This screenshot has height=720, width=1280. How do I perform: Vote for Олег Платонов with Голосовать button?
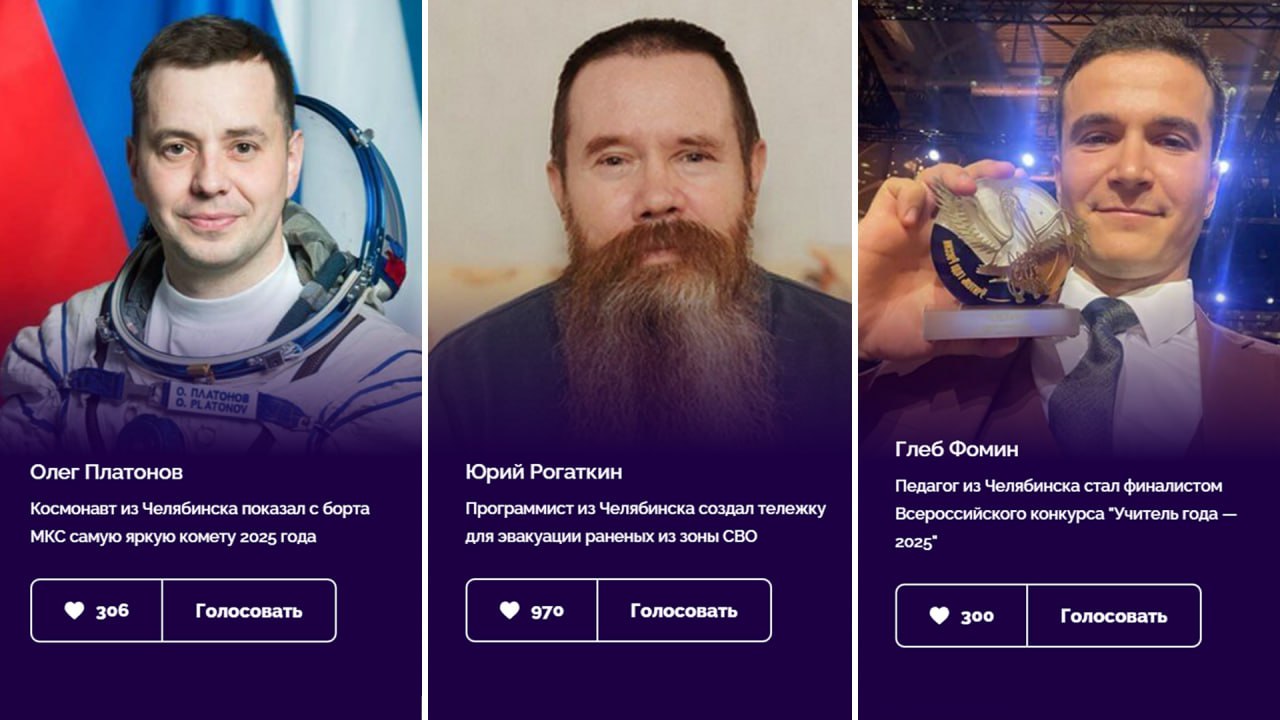[x=249, y=610]
